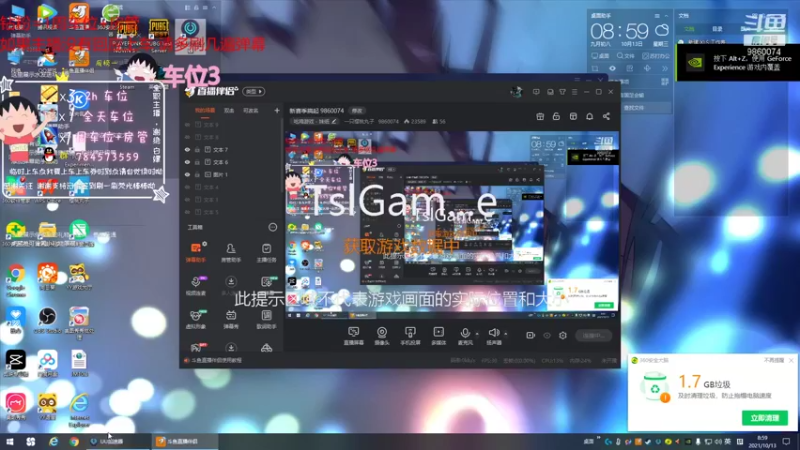Open the 主播任务 tool in the toolbox
This screenshot has width=800, height=450.
pyautogui.click(x=266, y=252)
